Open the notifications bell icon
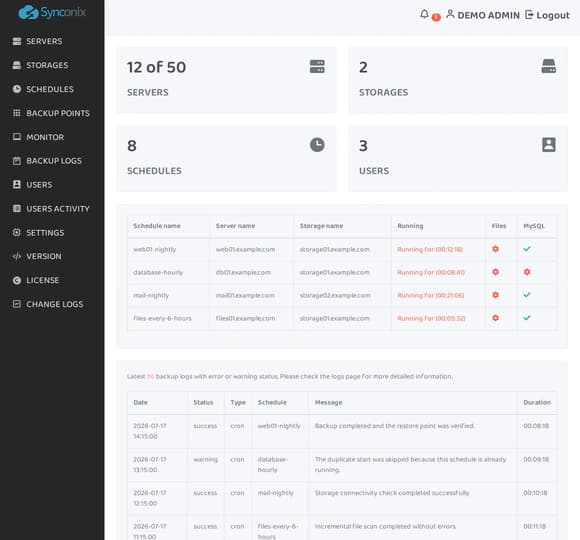 point(424,14)
